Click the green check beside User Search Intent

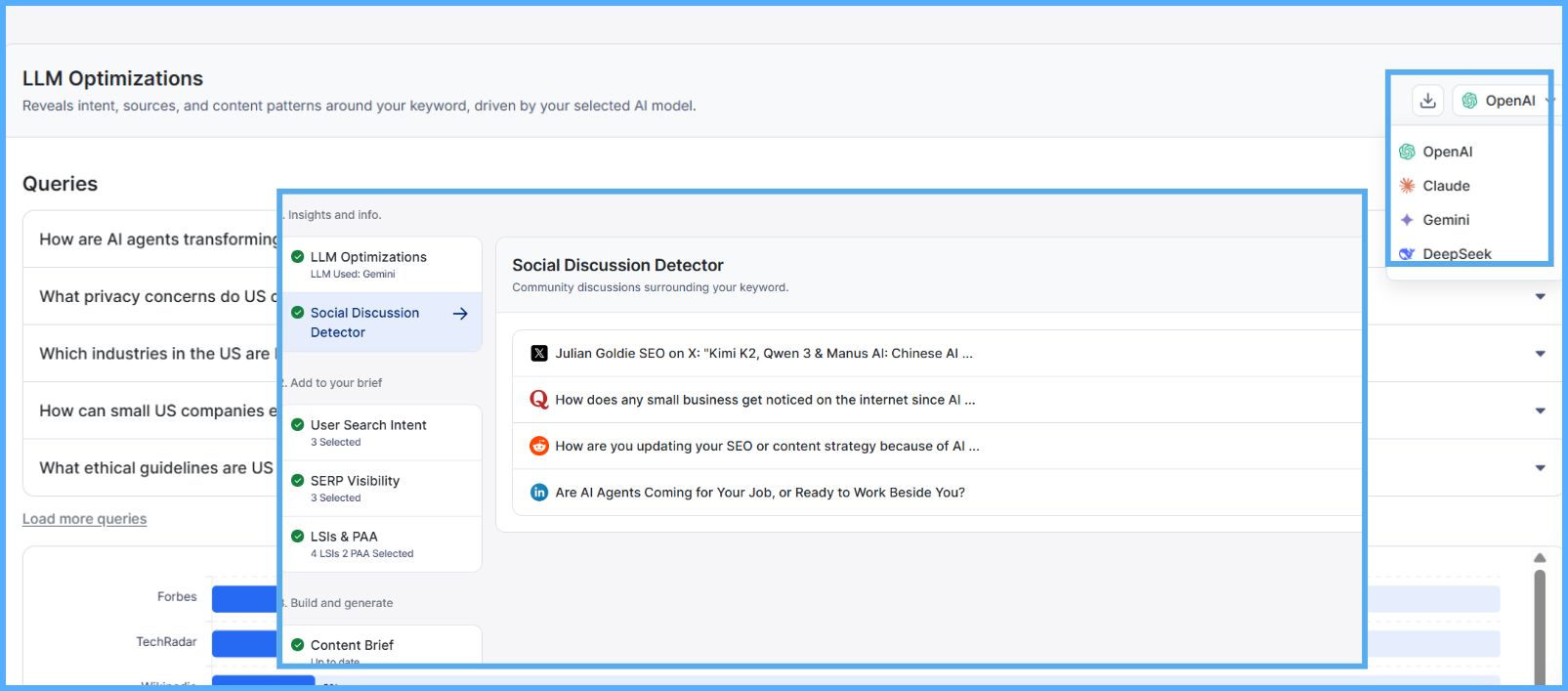pos(298,425)
